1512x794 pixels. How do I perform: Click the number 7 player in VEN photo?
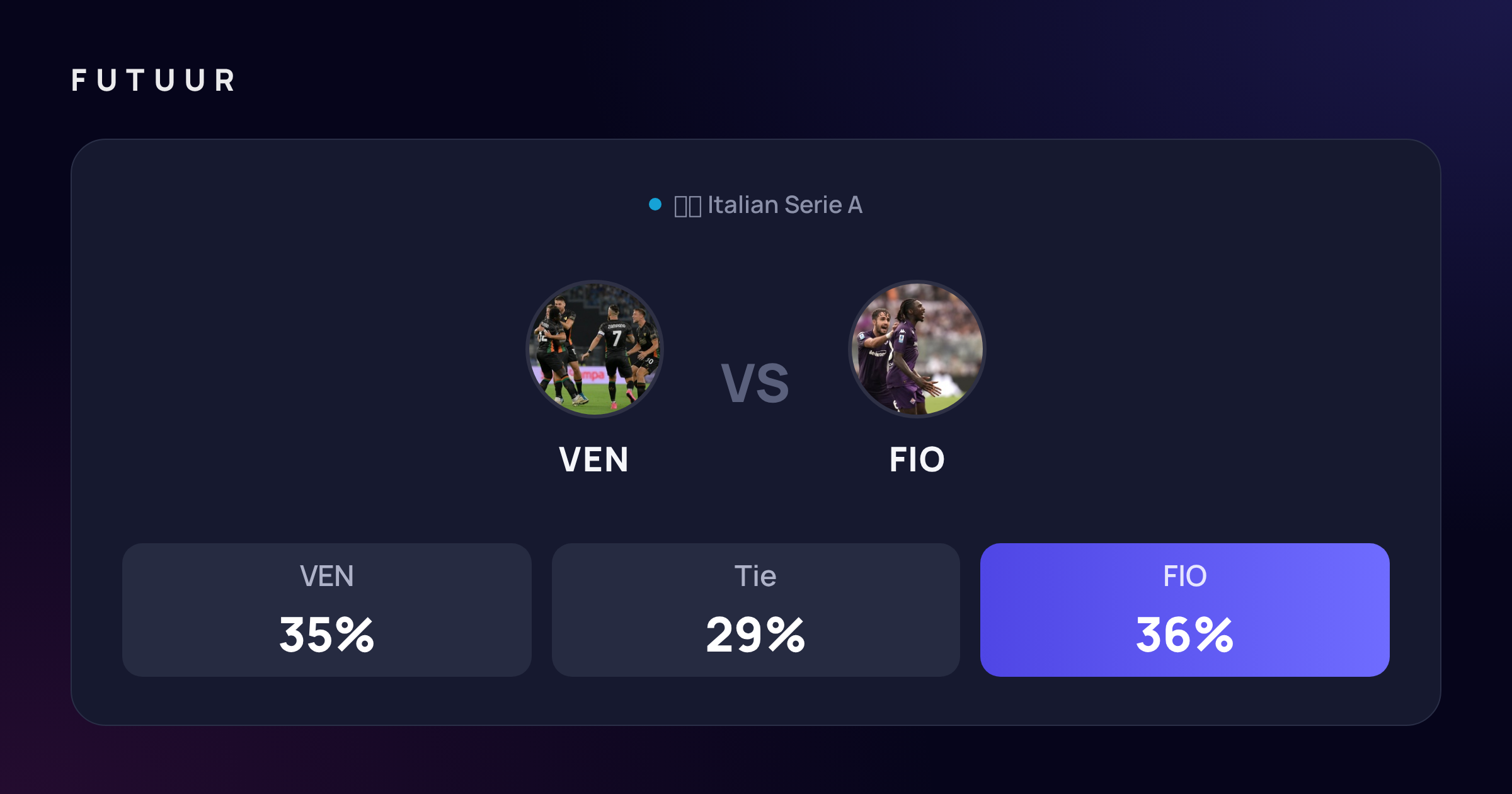click(x=616, y=353)
